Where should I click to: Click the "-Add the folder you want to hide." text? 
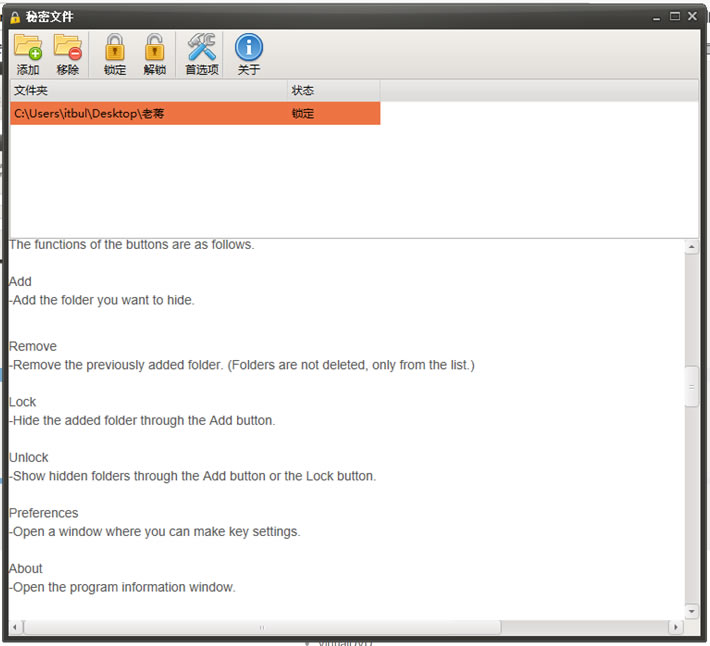click(x=102, y=300)
